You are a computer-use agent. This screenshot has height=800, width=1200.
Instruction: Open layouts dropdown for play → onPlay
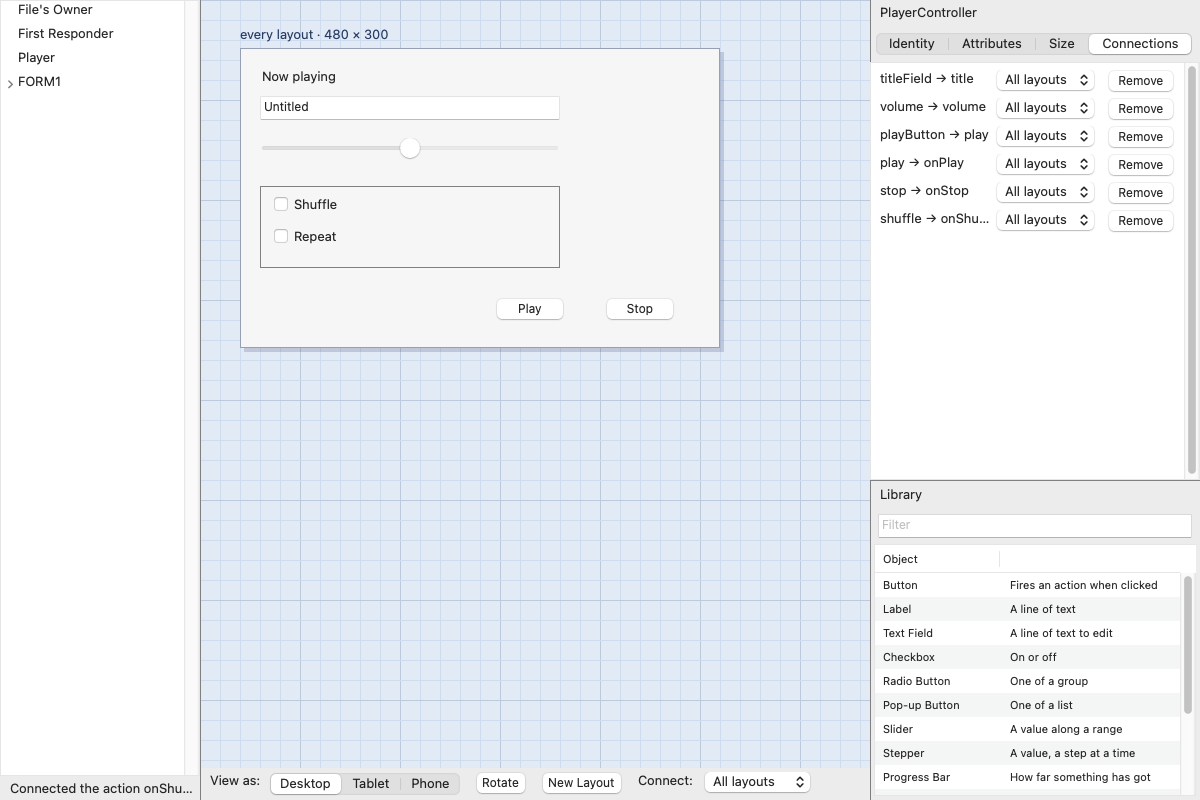pyautogui.click(x=1045, y=164)
